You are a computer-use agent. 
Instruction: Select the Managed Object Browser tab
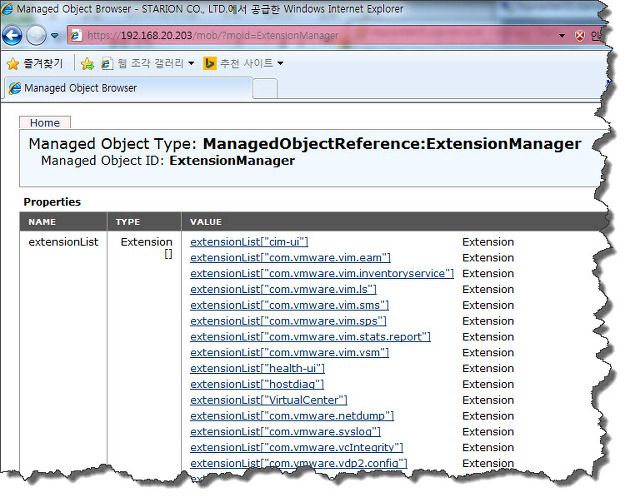(129, 88)
